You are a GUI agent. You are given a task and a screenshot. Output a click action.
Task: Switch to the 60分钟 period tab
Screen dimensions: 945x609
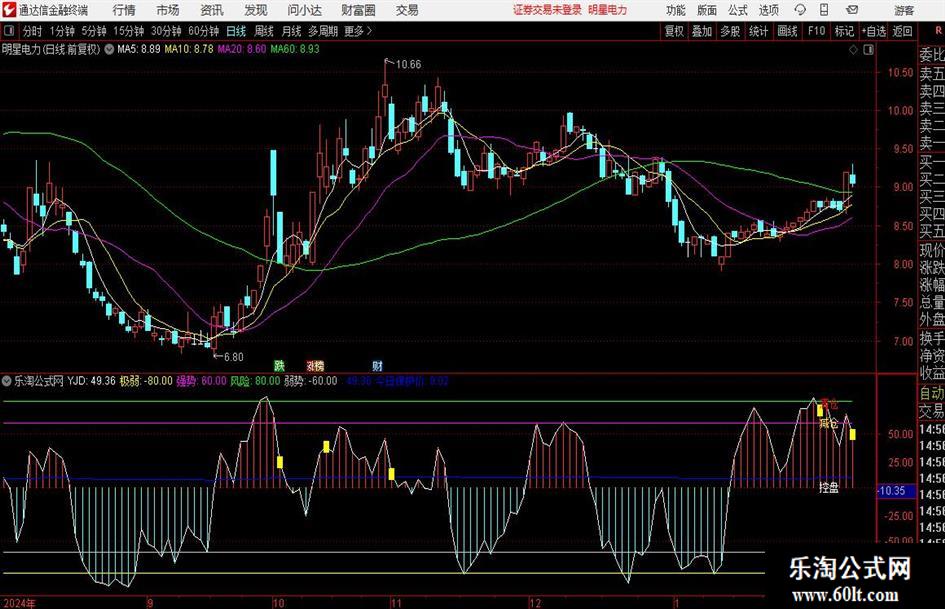pos(203,31)
